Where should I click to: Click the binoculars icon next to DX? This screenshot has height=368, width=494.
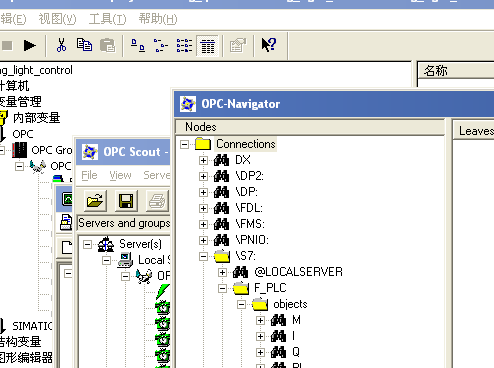tap(221, 160)
